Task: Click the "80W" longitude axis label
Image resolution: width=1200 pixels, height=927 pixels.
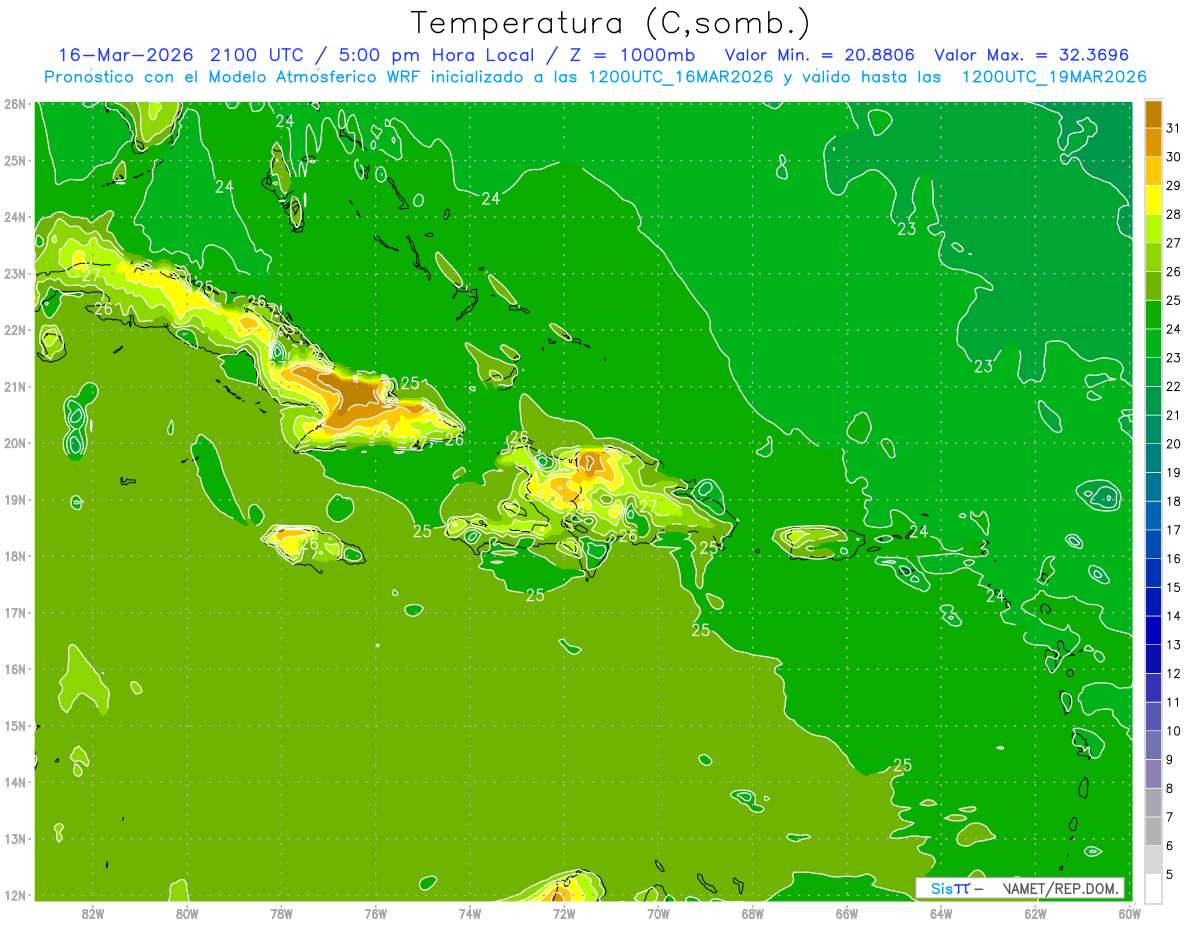Action: coord(186,913)
